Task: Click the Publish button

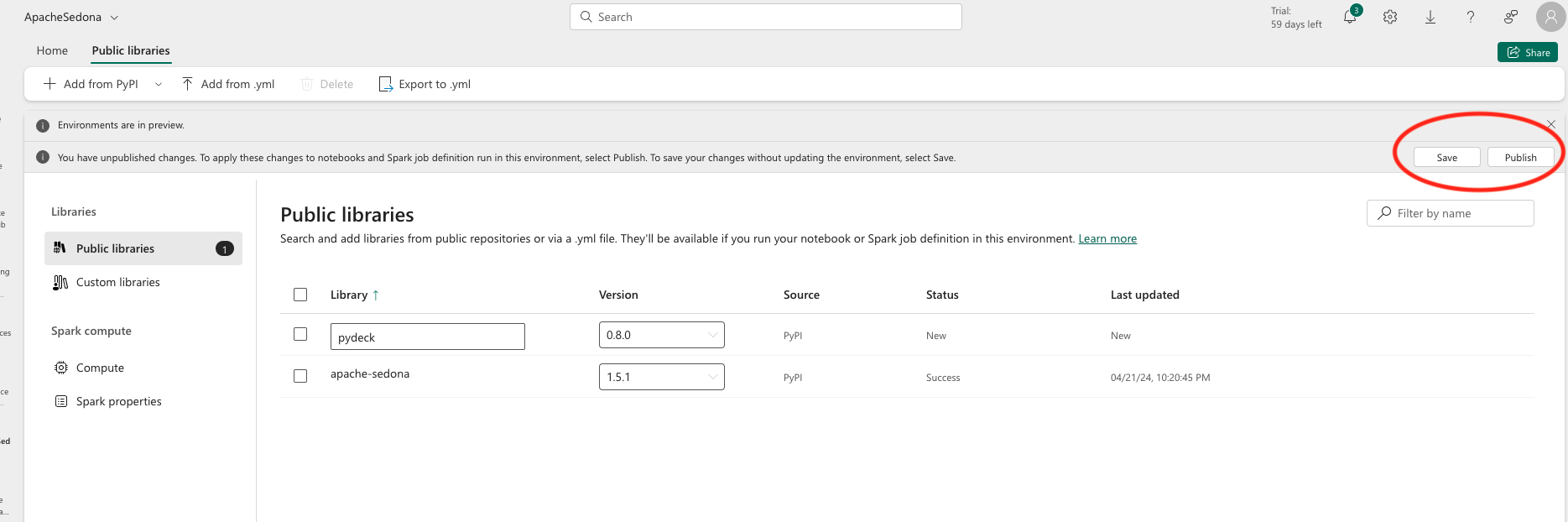Action: coord(1520,158)
